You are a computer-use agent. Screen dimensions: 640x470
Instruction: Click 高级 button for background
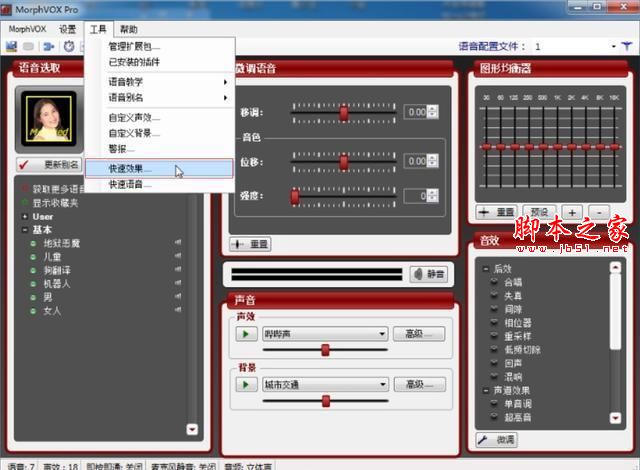pyautogui.click(x=420, y=384)
